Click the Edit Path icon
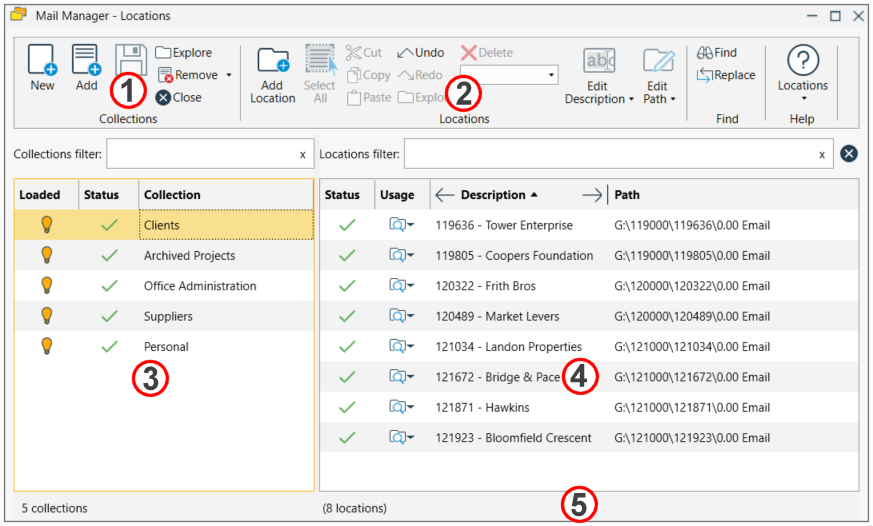 659,62
